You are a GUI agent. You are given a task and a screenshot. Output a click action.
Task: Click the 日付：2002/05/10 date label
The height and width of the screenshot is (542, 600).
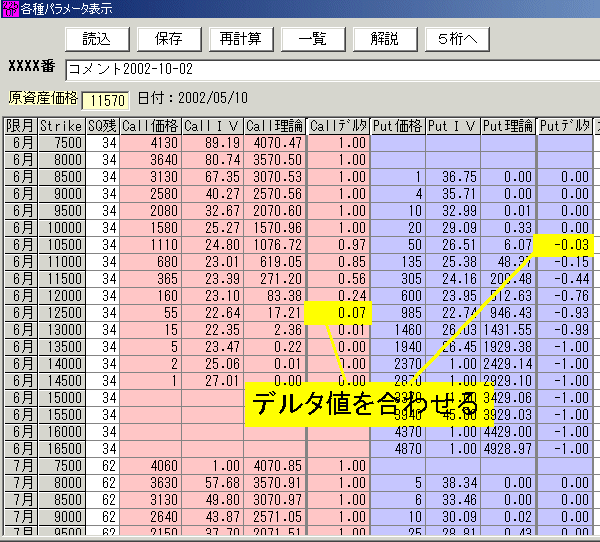(x=192, y=98)
